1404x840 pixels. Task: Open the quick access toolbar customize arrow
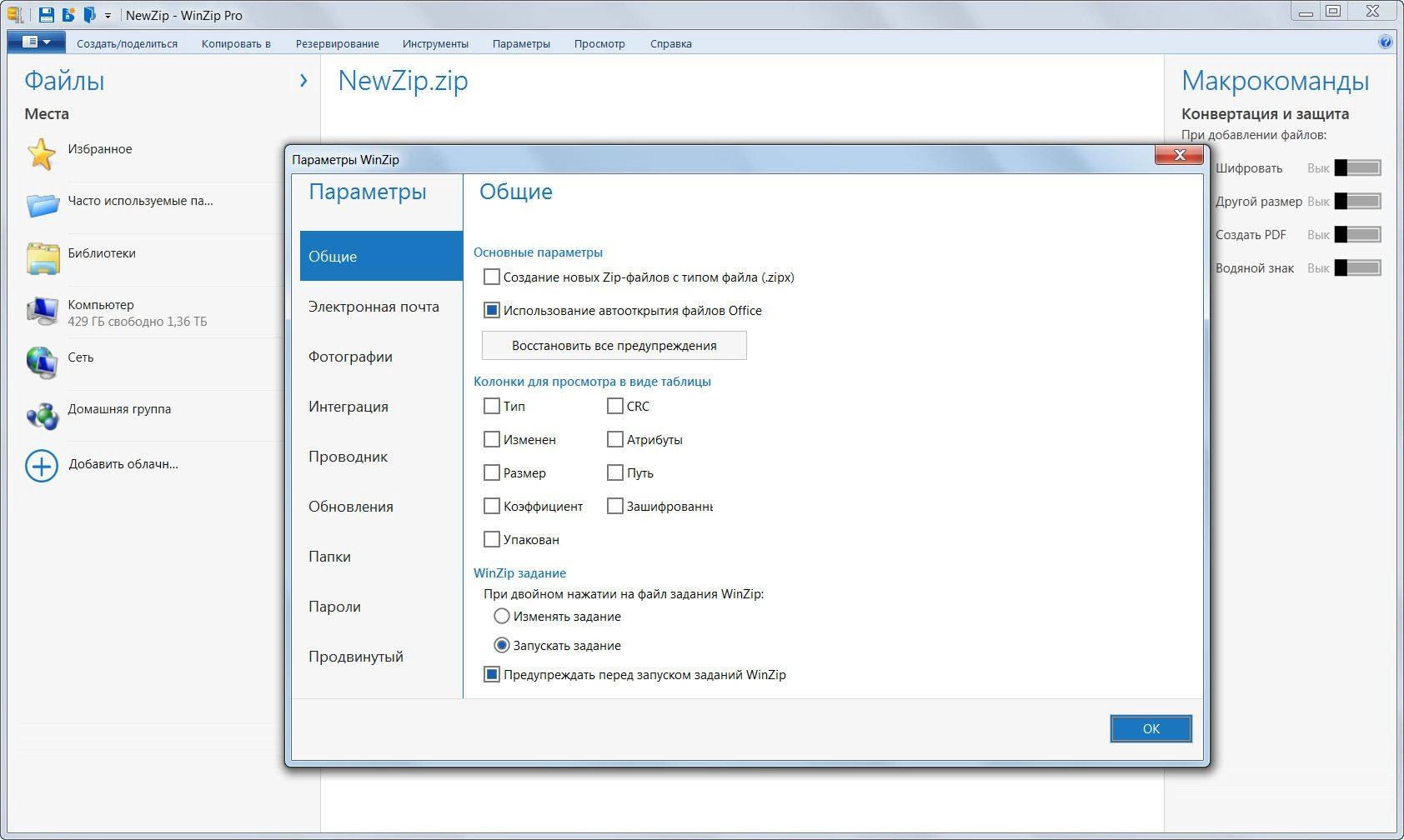click(108, 16)
